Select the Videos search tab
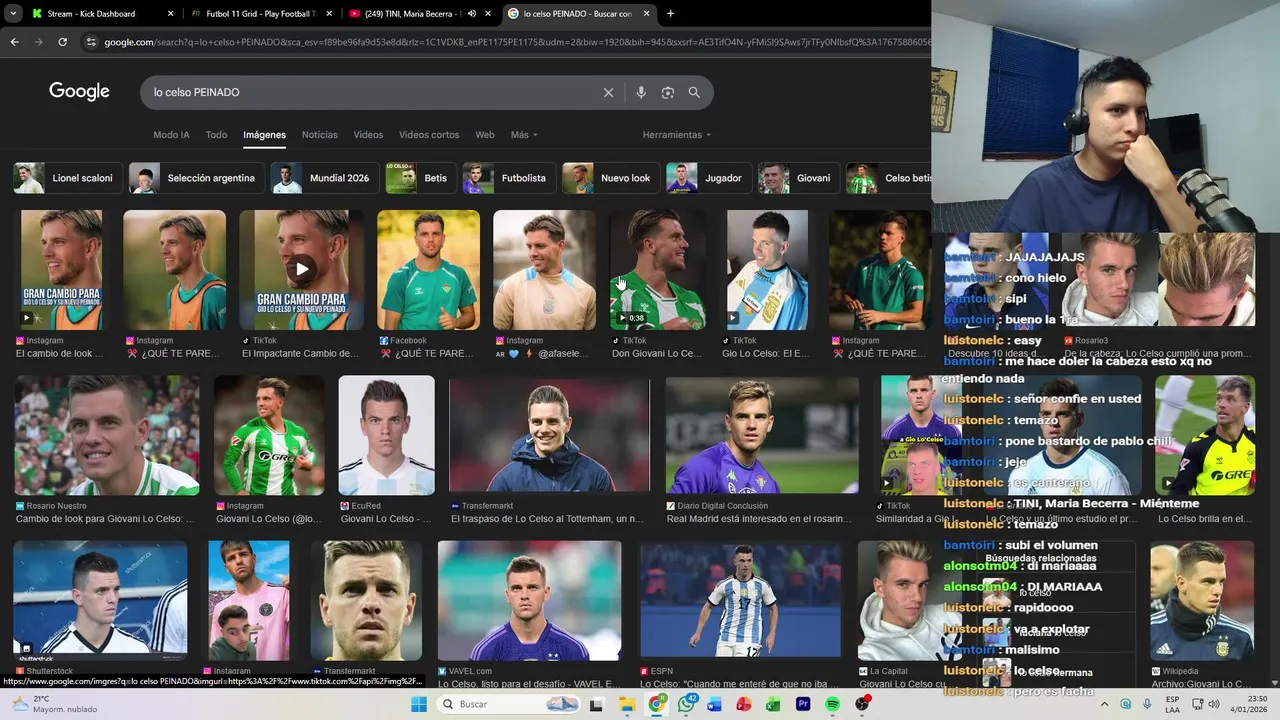This screenshot has height=720, width=1280. [x=368, y=135]
